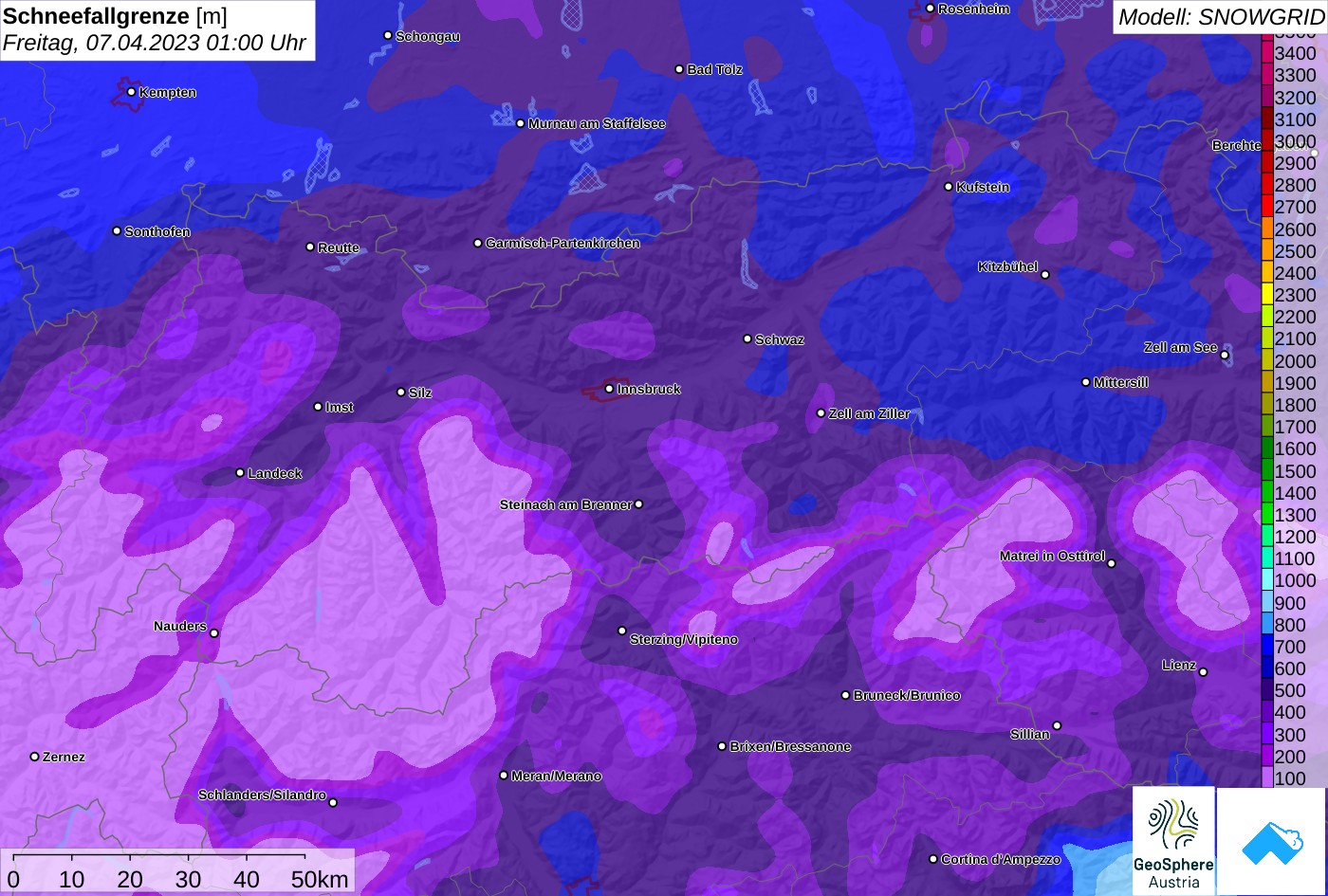
Task: Click the Meran/Merano marker dot
Action: [504, 776]
